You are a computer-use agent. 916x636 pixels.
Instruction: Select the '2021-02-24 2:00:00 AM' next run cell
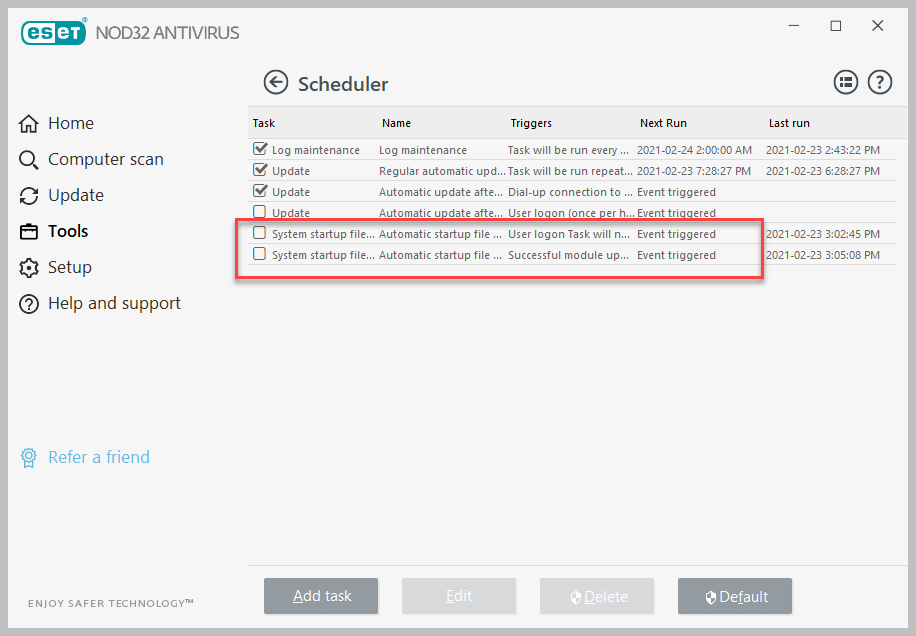point(694,150)
